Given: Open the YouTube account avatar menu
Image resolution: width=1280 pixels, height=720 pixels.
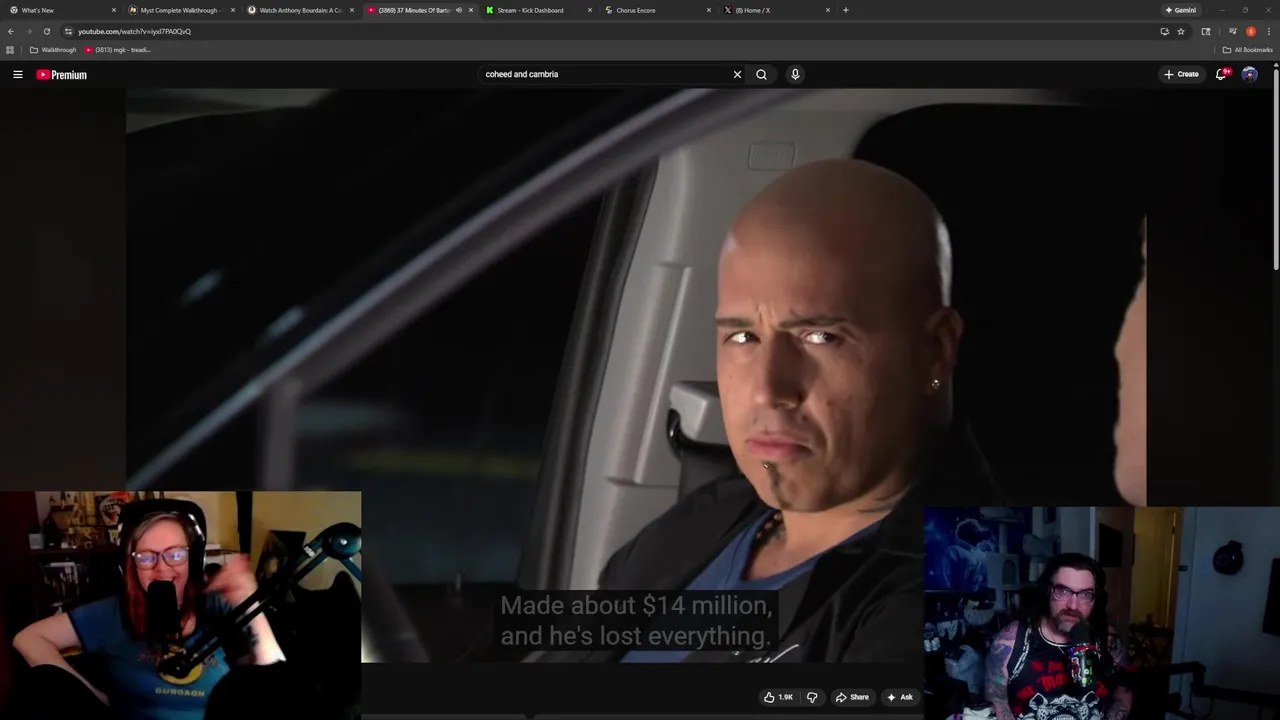Looking at the screenshot, I should (x=1249, y=74).
